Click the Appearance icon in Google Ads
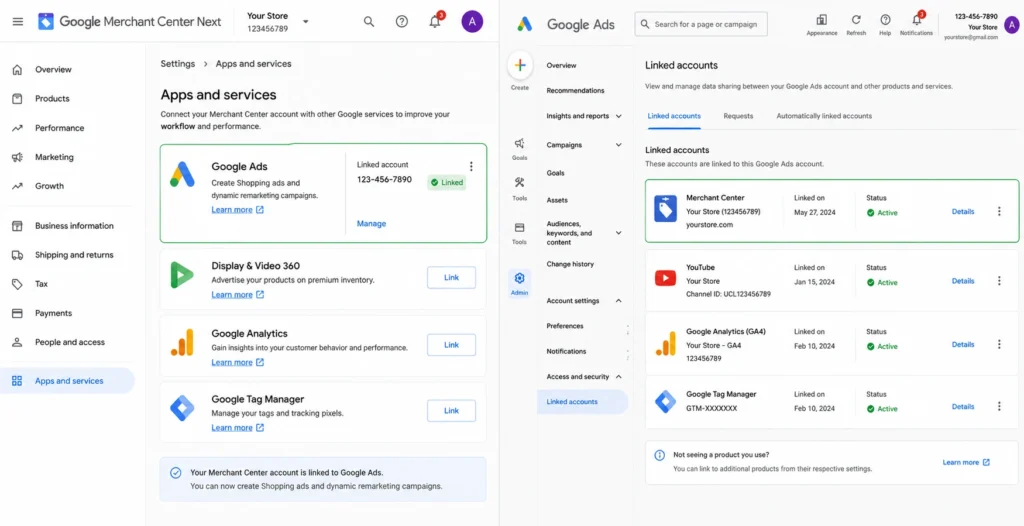 [x=822, y=20]
